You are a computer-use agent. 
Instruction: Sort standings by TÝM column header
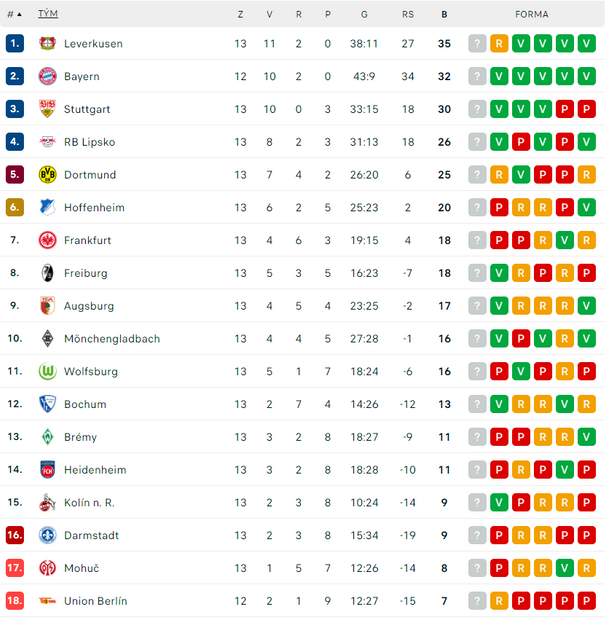[x=47, y=14]
